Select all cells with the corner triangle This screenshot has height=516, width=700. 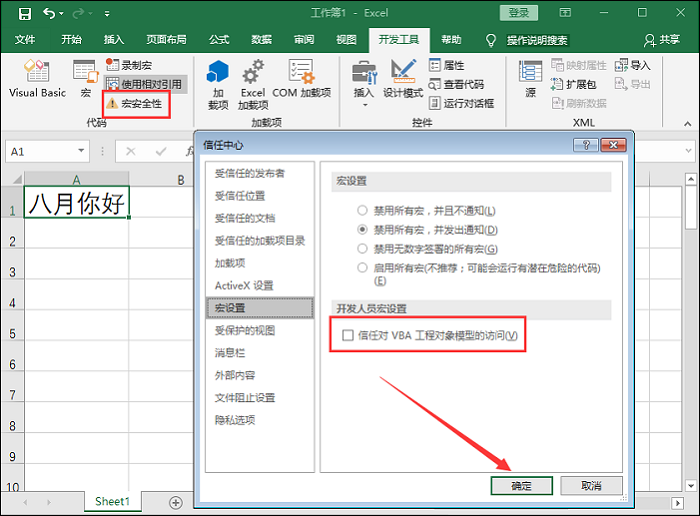[15, 179]
